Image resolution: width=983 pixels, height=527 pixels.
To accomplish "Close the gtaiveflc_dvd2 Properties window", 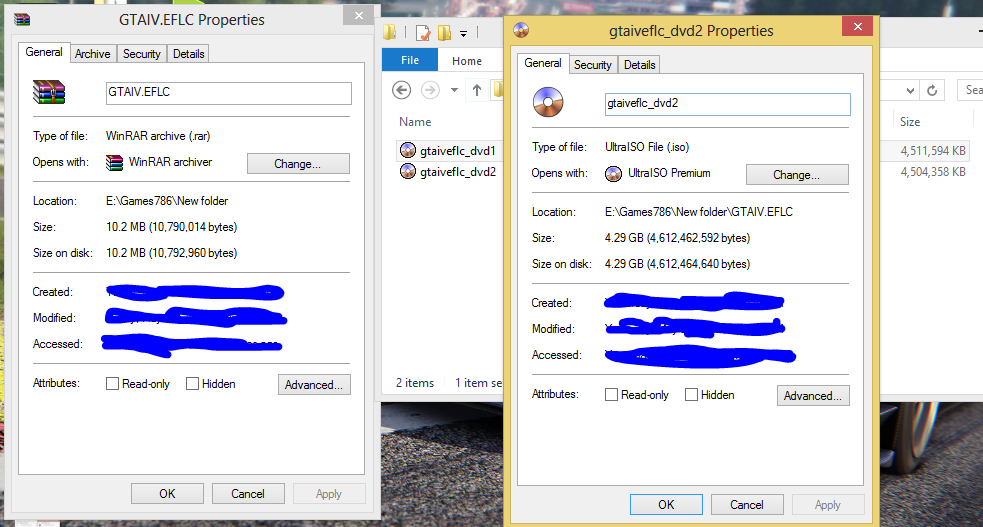I will click(858, 26).
